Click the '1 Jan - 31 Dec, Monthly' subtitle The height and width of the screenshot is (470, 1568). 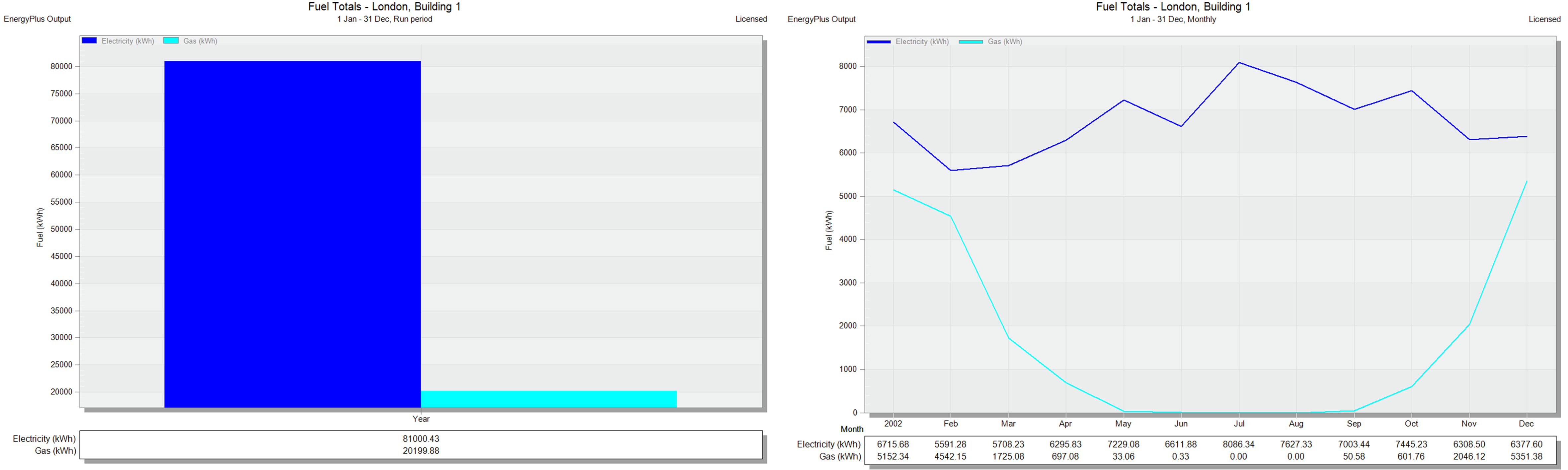(x=1173, y=20)
